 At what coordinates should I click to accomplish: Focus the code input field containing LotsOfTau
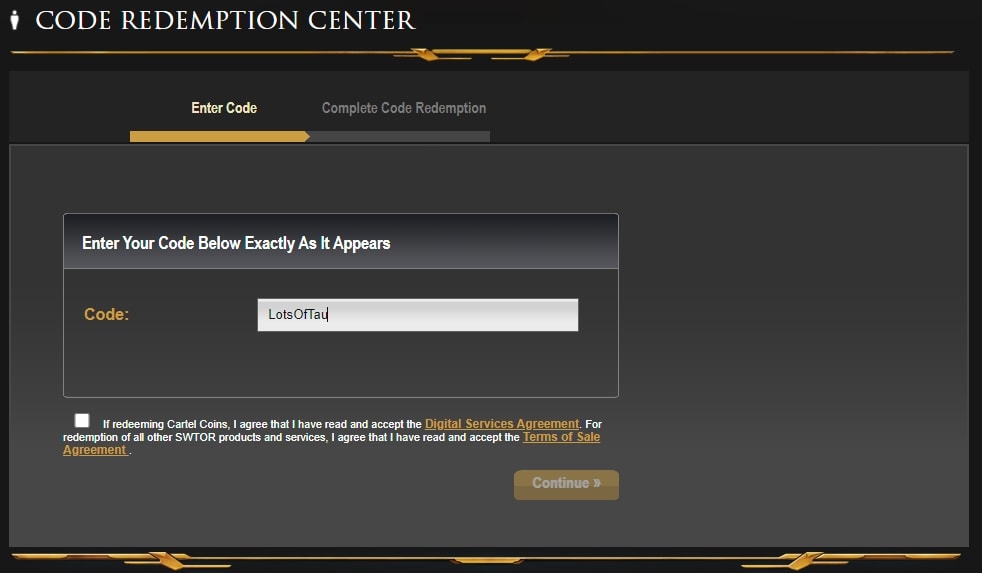(x=418, y=314)
